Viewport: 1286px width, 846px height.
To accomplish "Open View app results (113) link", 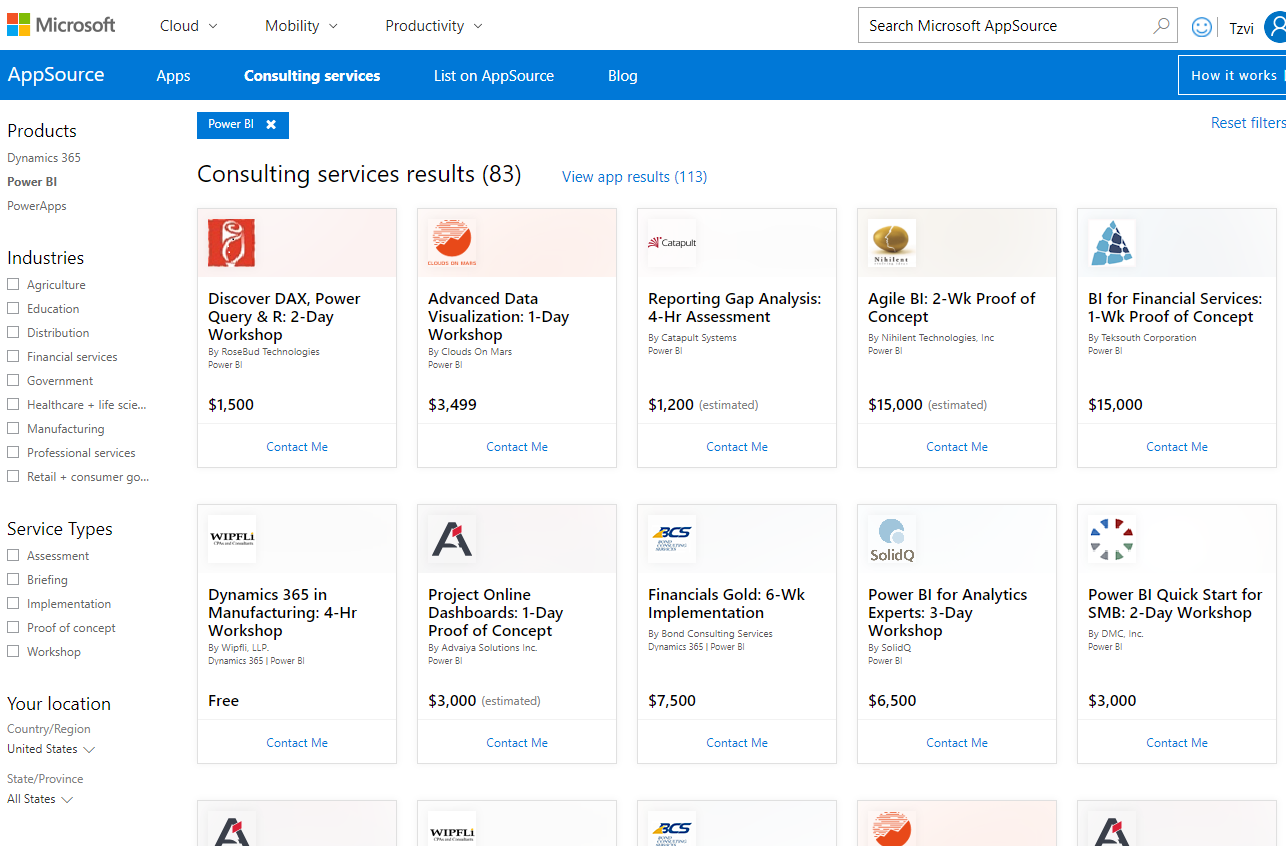I will tap(634, 177).
